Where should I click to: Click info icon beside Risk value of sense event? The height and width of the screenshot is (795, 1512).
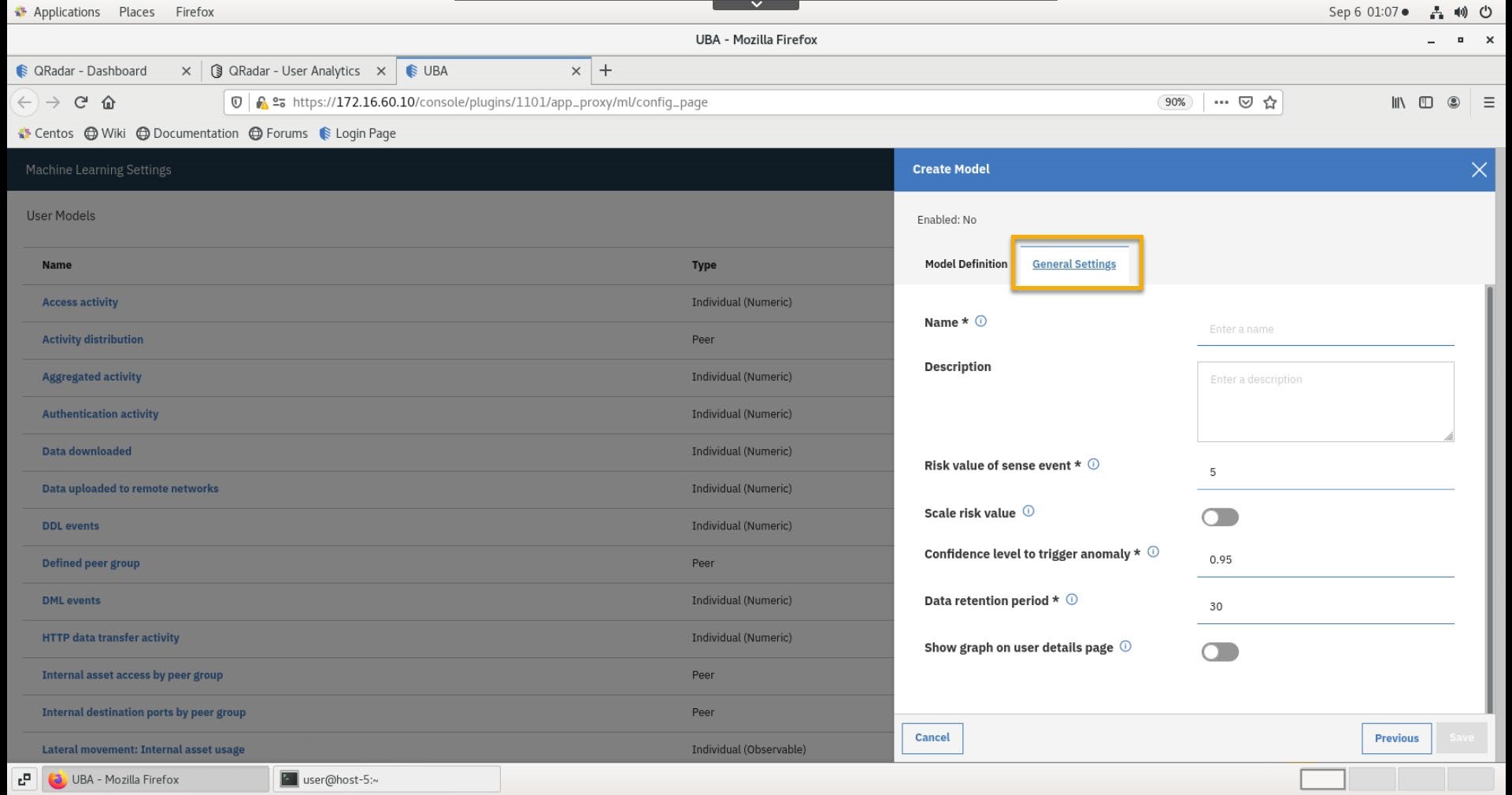[x=1093, y=465]
